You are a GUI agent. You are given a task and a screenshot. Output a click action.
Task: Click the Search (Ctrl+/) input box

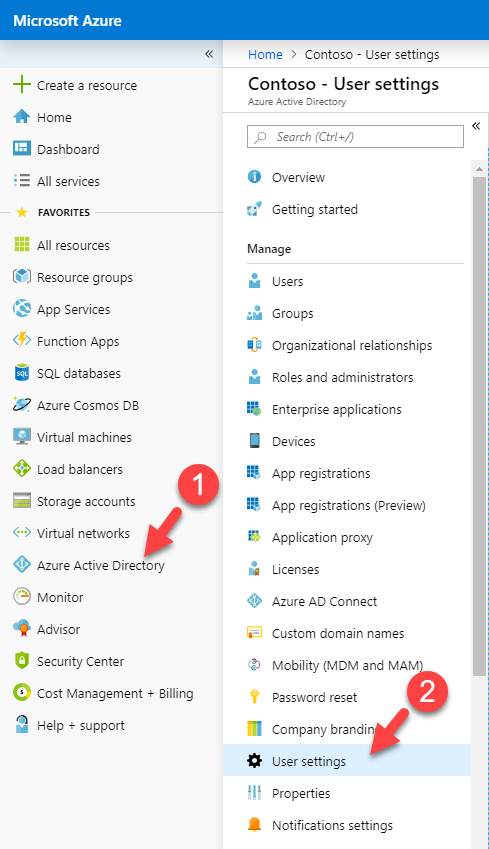(355, 137)
